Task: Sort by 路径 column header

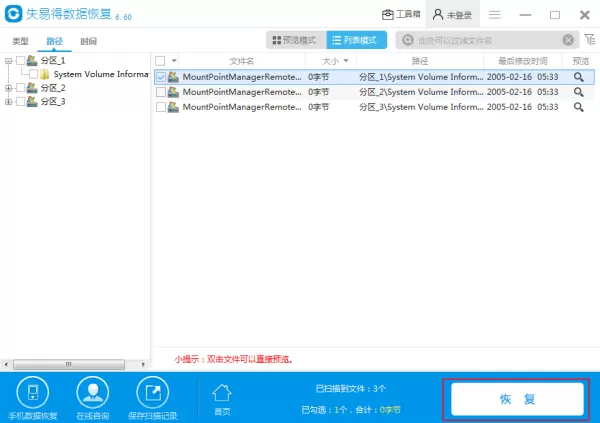Action: (x=420, y=61)
